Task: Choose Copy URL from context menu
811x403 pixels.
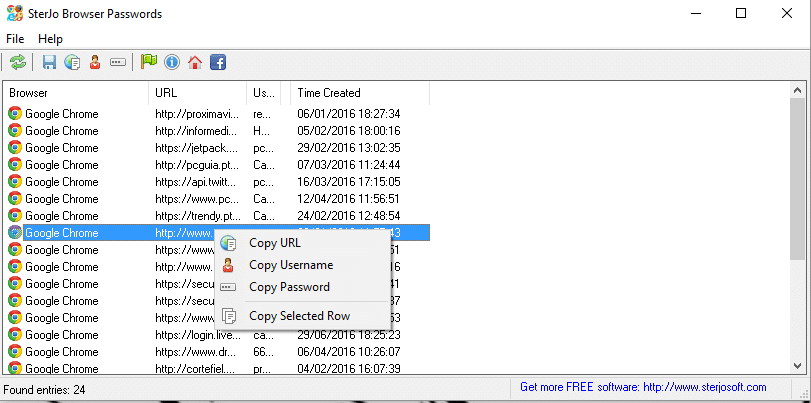Action: pos(302,243)
